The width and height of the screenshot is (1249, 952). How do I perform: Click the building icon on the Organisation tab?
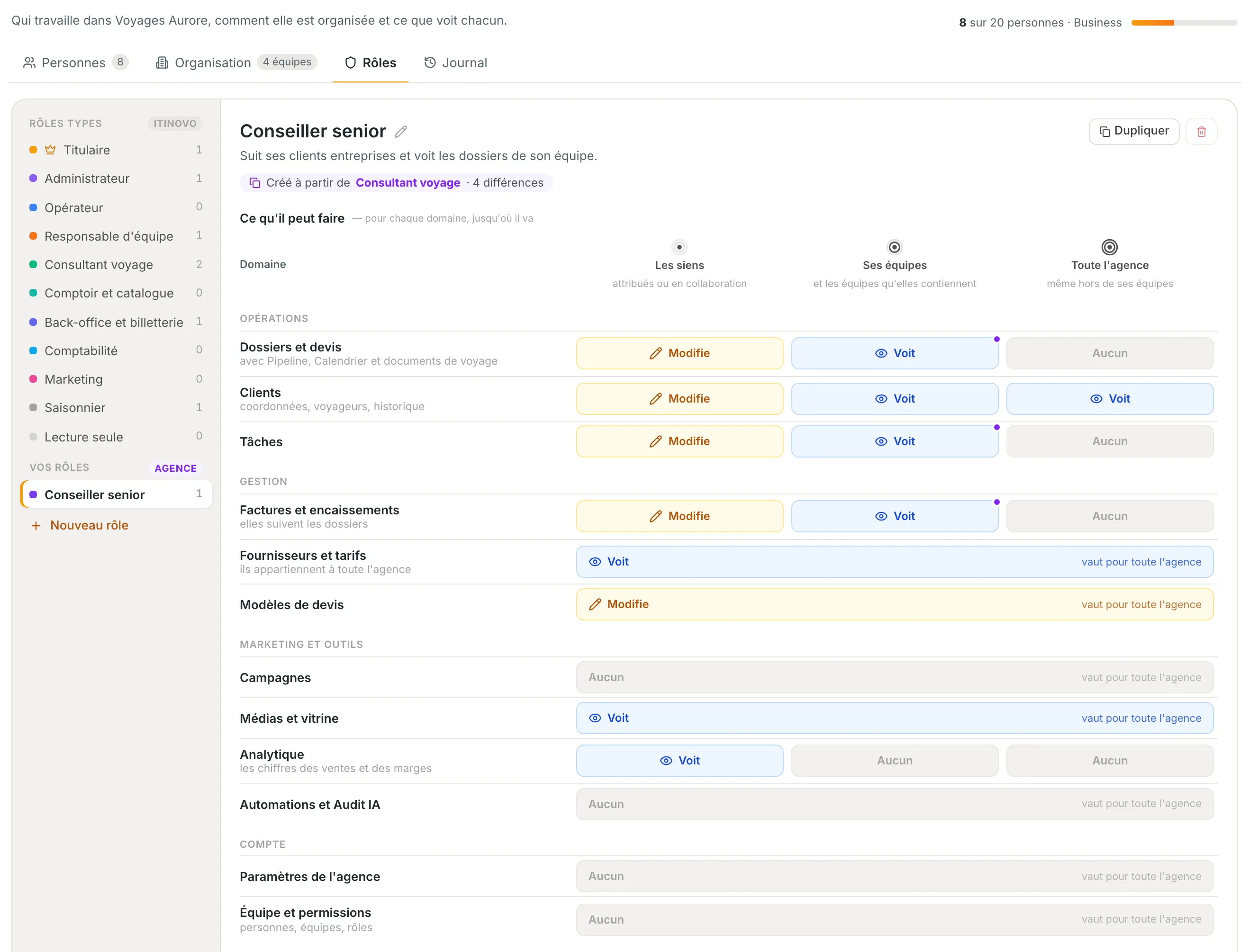click(162, 63)
